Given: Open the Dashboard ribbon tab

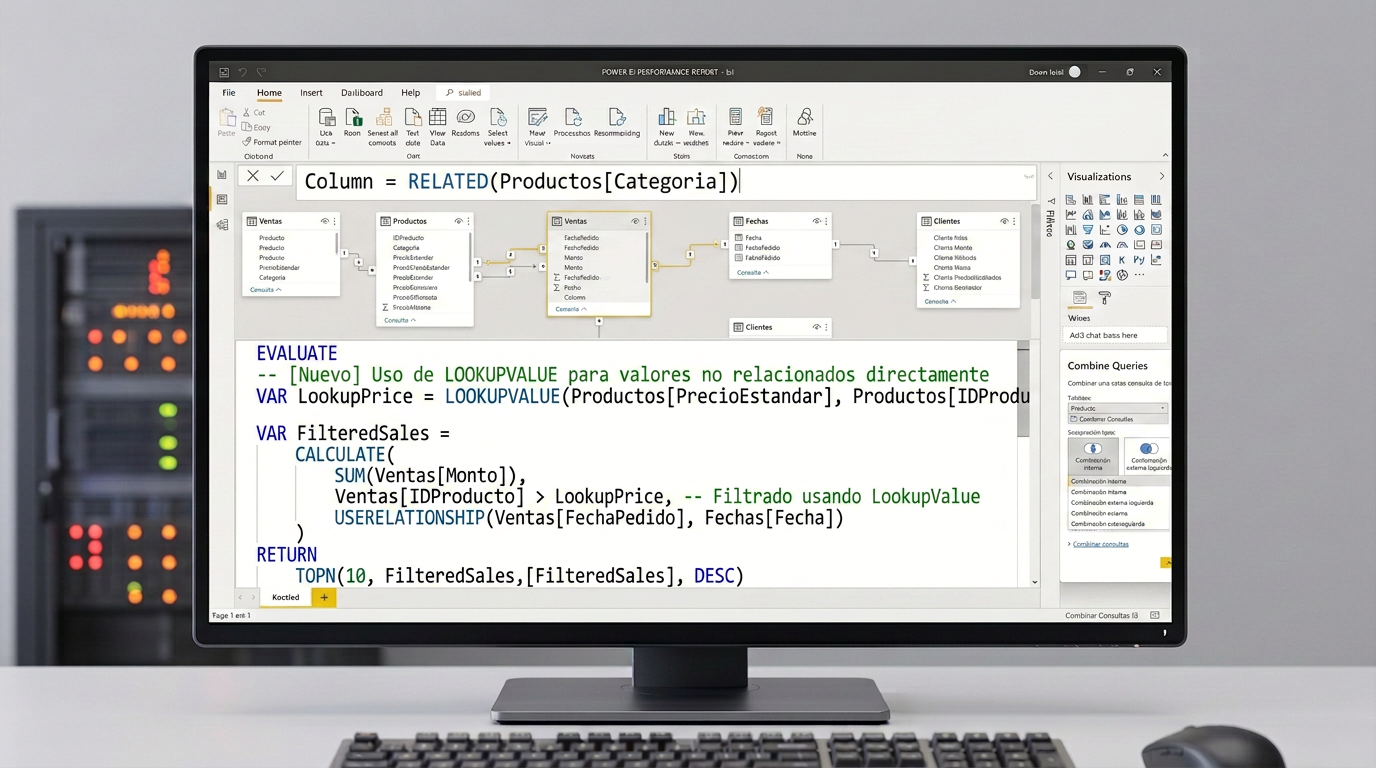Looking at the screenshot, I should coord(362,93).
